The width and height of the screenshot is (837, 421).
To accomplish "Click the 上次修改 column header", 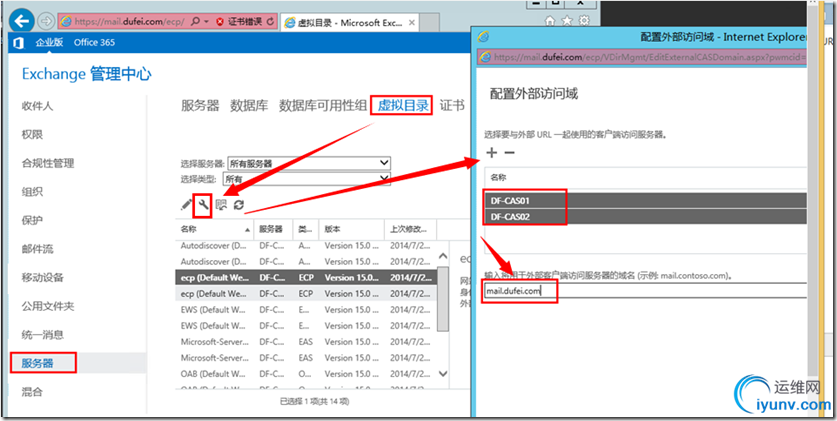I will [410, 229].
